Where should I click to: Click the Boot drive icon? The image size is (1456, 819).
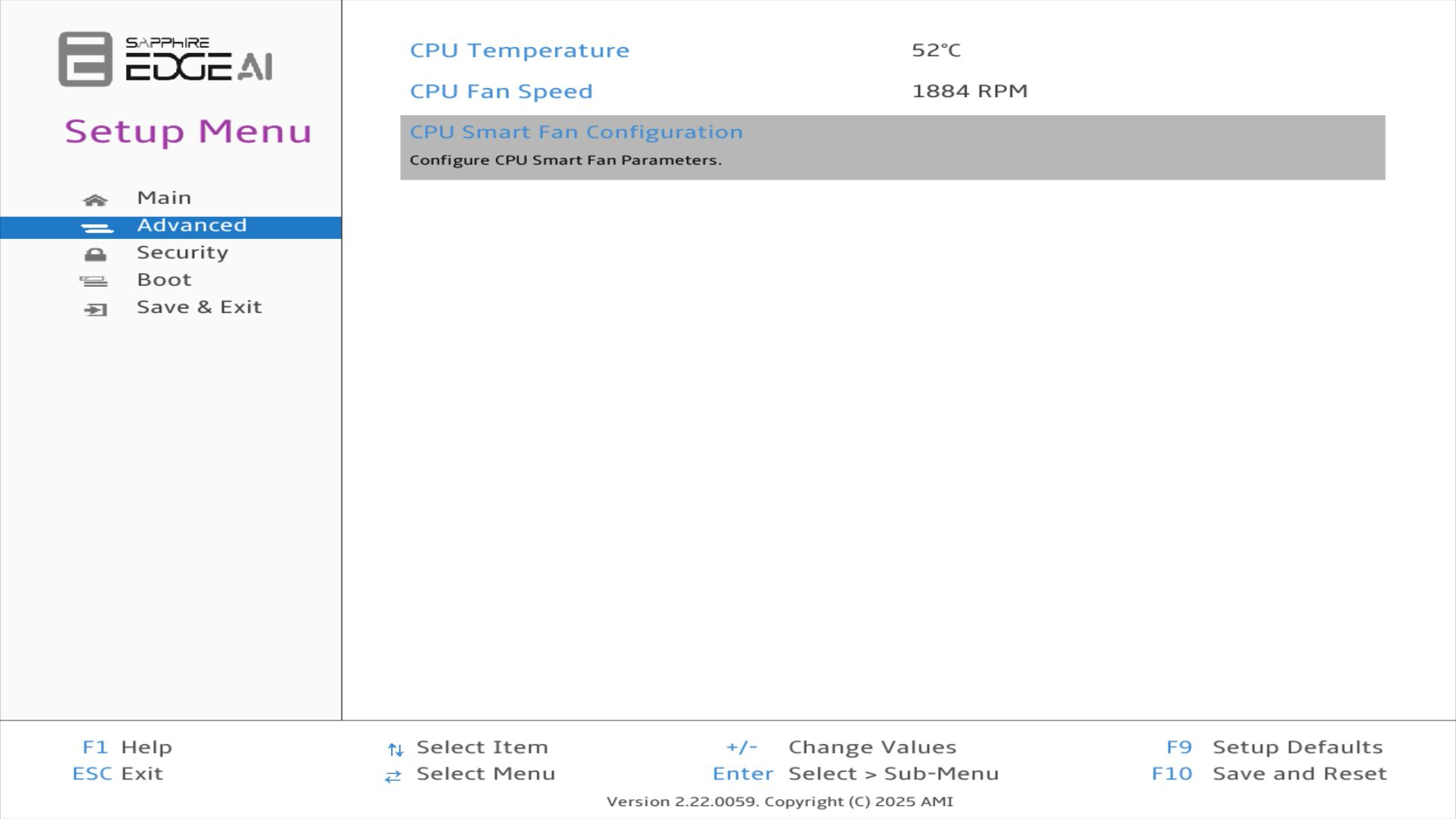click(x=94, y=281)
